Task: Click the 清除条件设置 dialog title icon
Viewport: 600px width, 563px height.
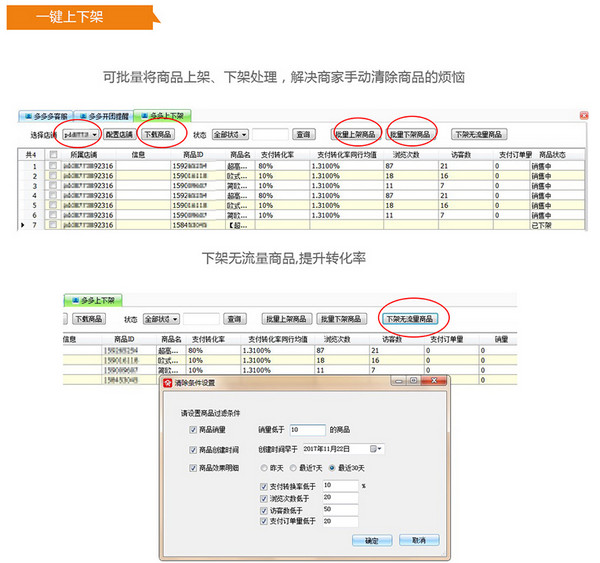Action: 168,383
